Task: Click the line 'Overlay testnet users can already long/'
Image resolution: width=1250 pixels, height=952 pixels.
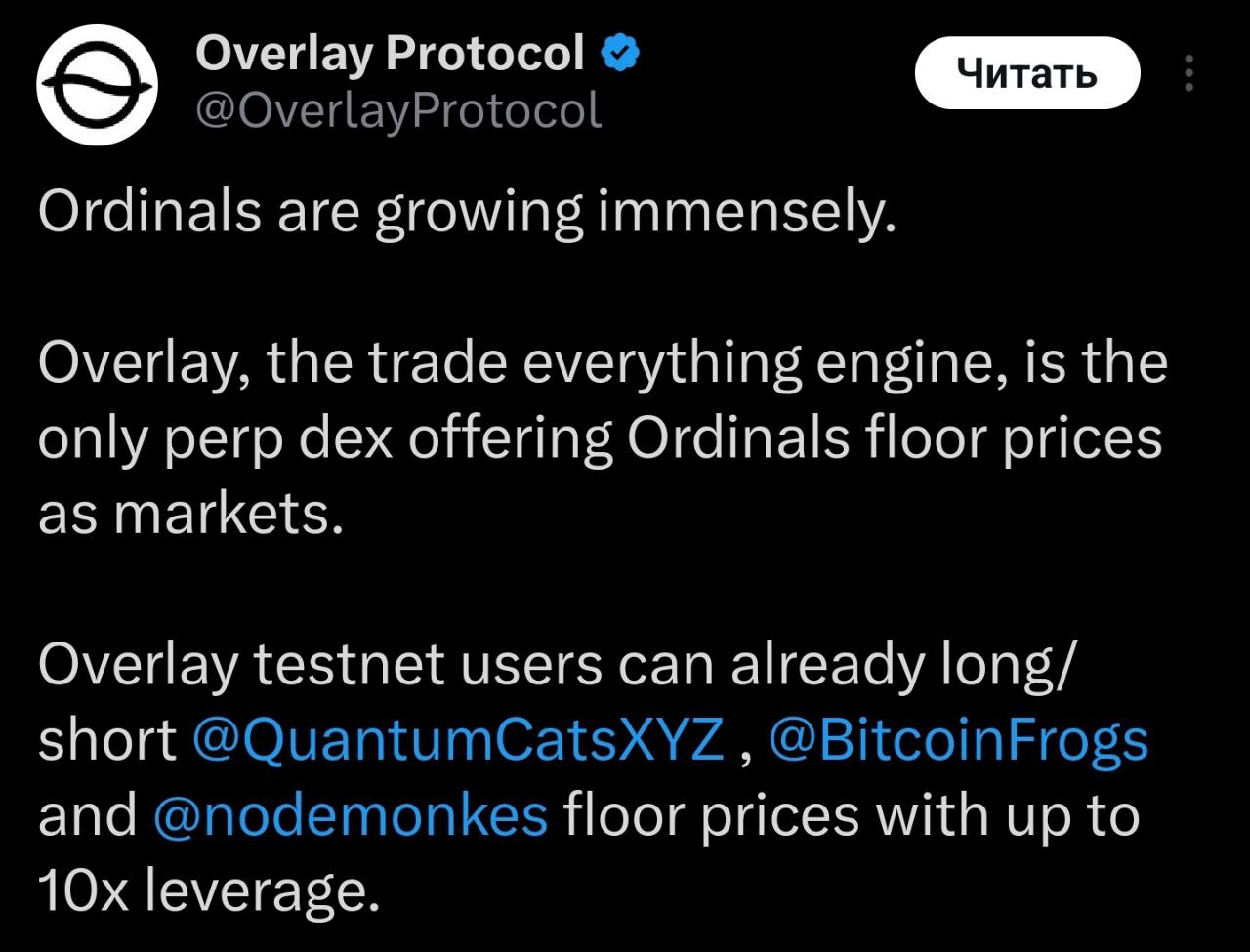Action: tap(557, 665)
